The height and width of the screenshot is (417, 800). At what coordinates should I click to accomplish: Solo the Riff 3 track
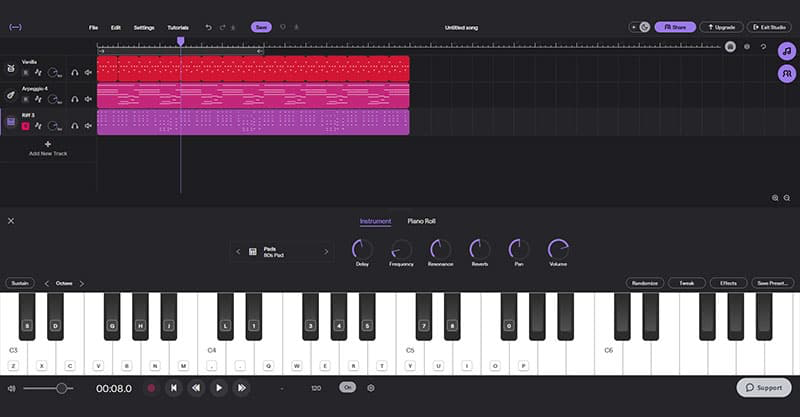pos(74,126)
